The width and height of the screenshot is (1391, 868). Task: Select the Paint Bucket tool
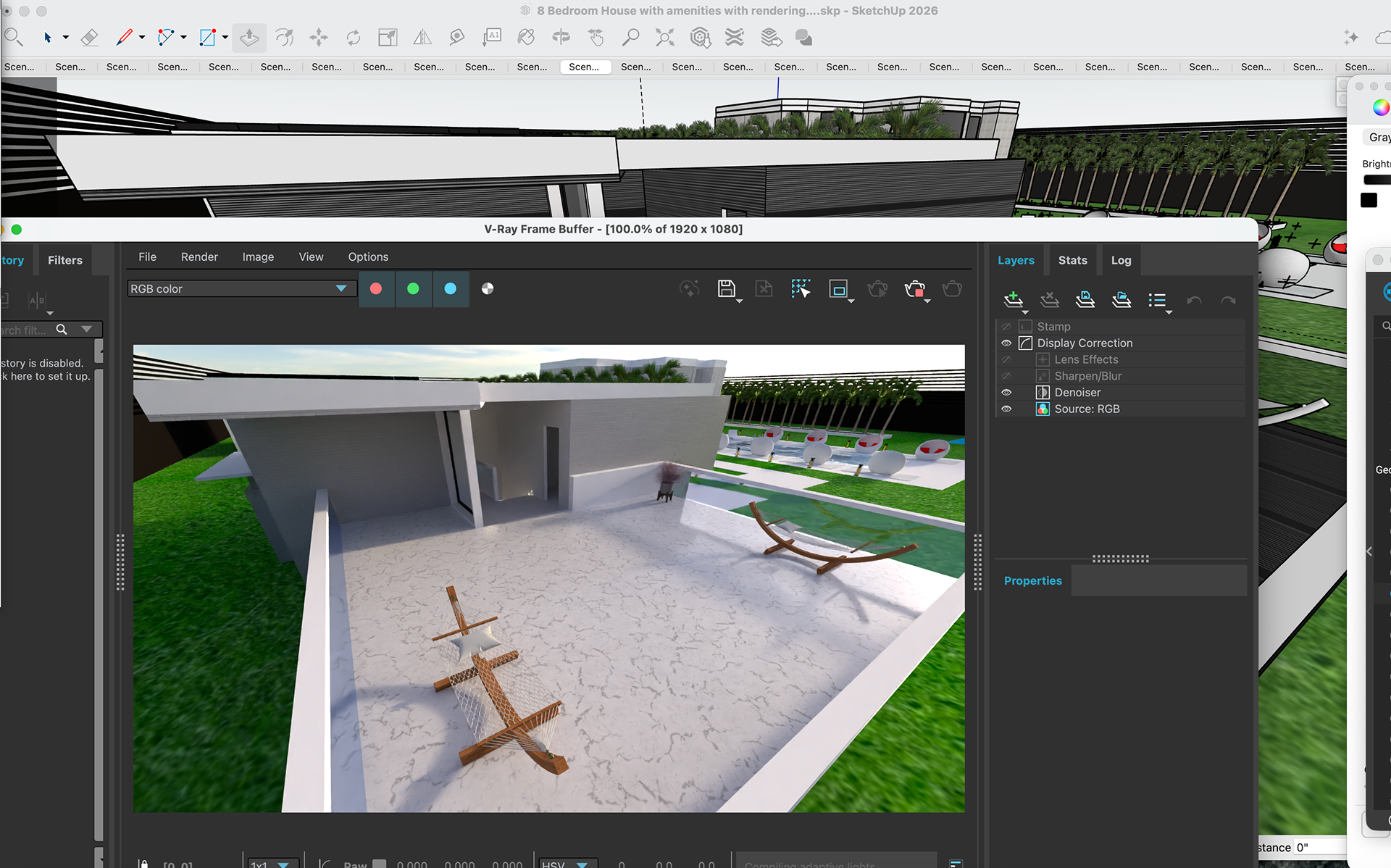pos(527,38)
